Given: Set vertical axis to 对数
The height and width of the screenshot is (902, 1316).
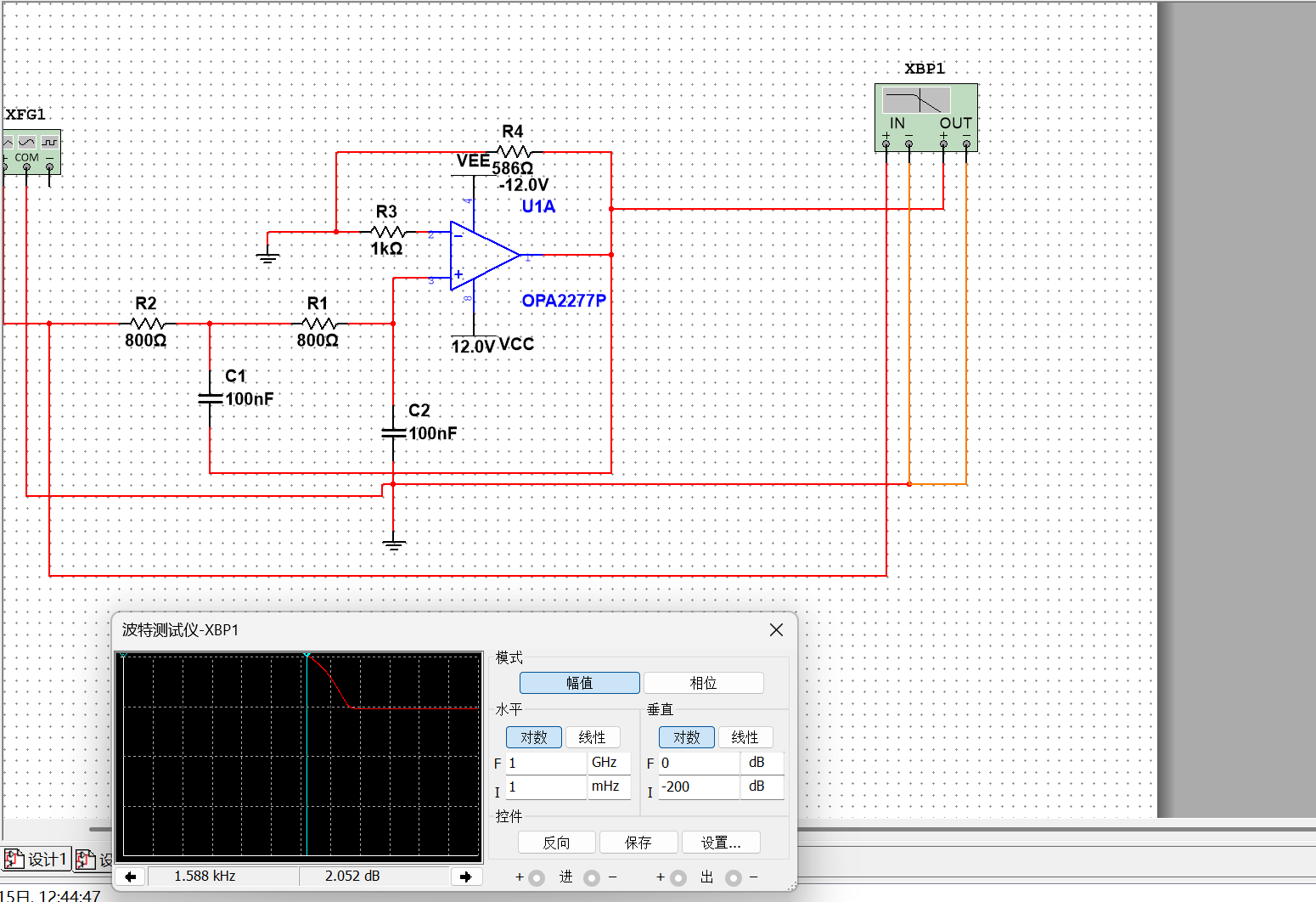Looking at the screenshot, I should click(x=686, y=737).
